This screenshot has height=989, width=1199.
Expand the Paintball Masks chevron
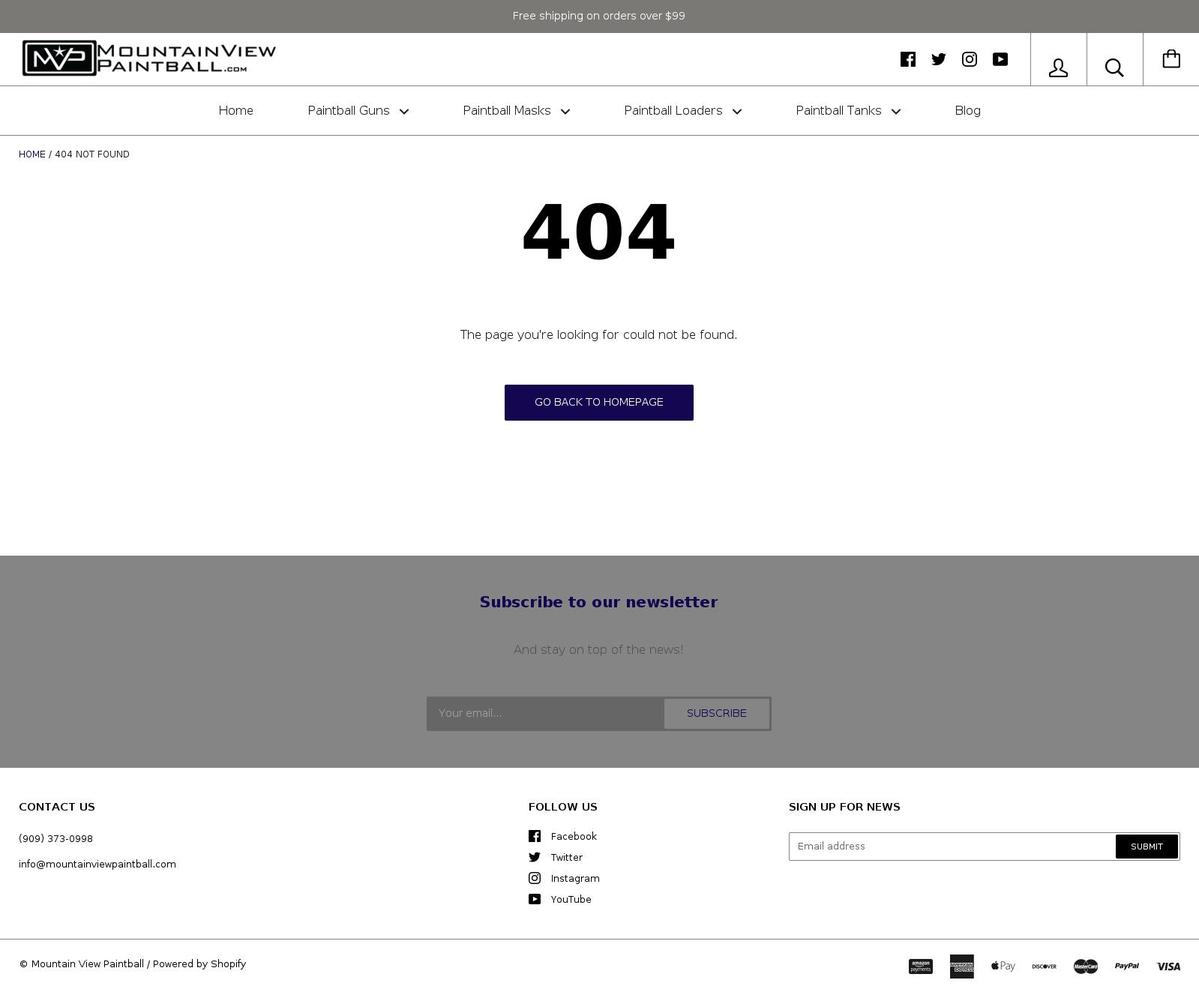[565, 112]
